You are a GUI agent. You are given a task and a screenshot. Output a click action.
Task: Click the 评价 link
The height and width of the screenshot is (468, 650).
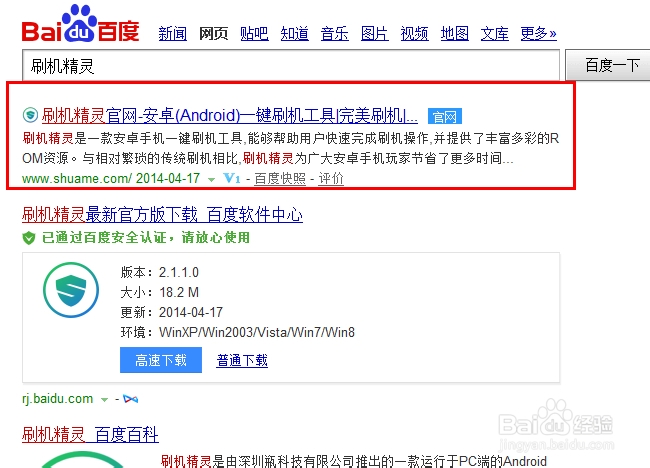(x=331, y=179)
